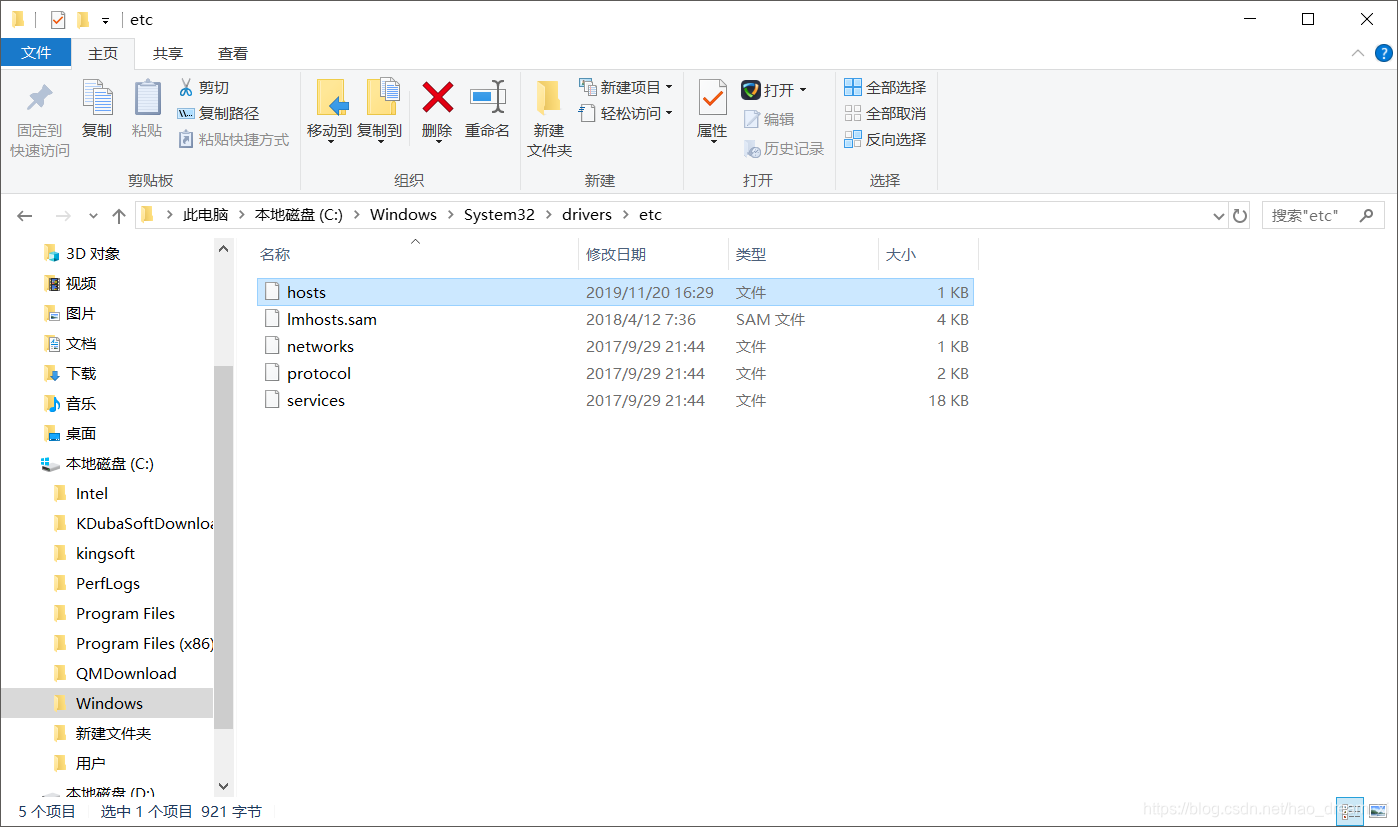The width and height of the screenshot is (1398, 827).
Task: Collapse the ribbon with the chevron
Action: pyautogui.click(x=1358, y=53)
